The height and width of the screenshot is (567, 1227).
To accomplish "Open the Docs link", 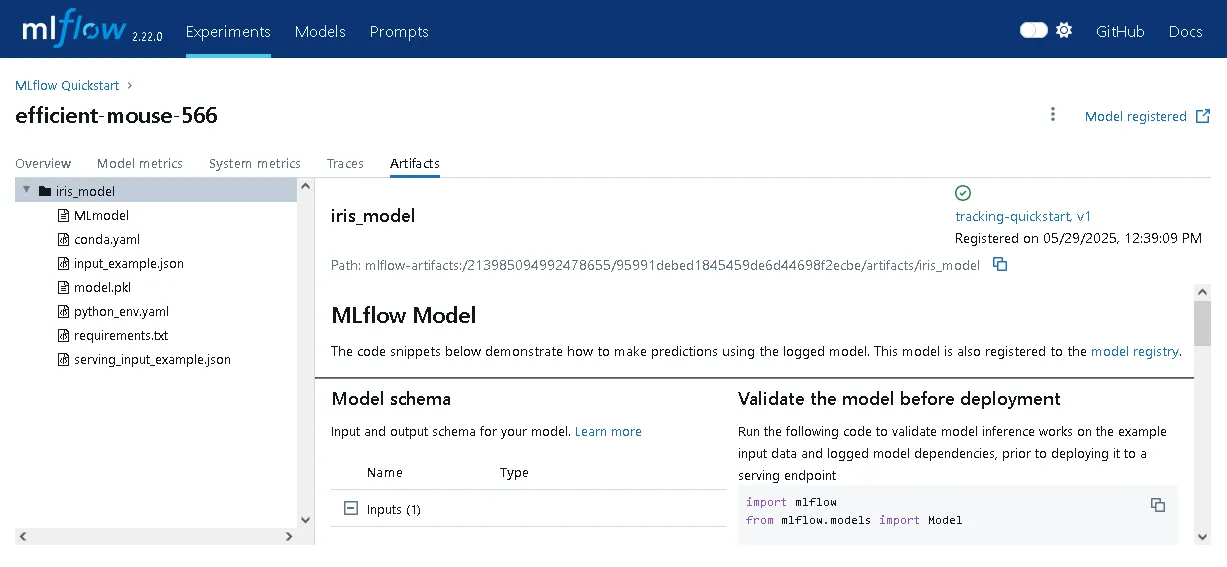I will tap(1186, 31).
